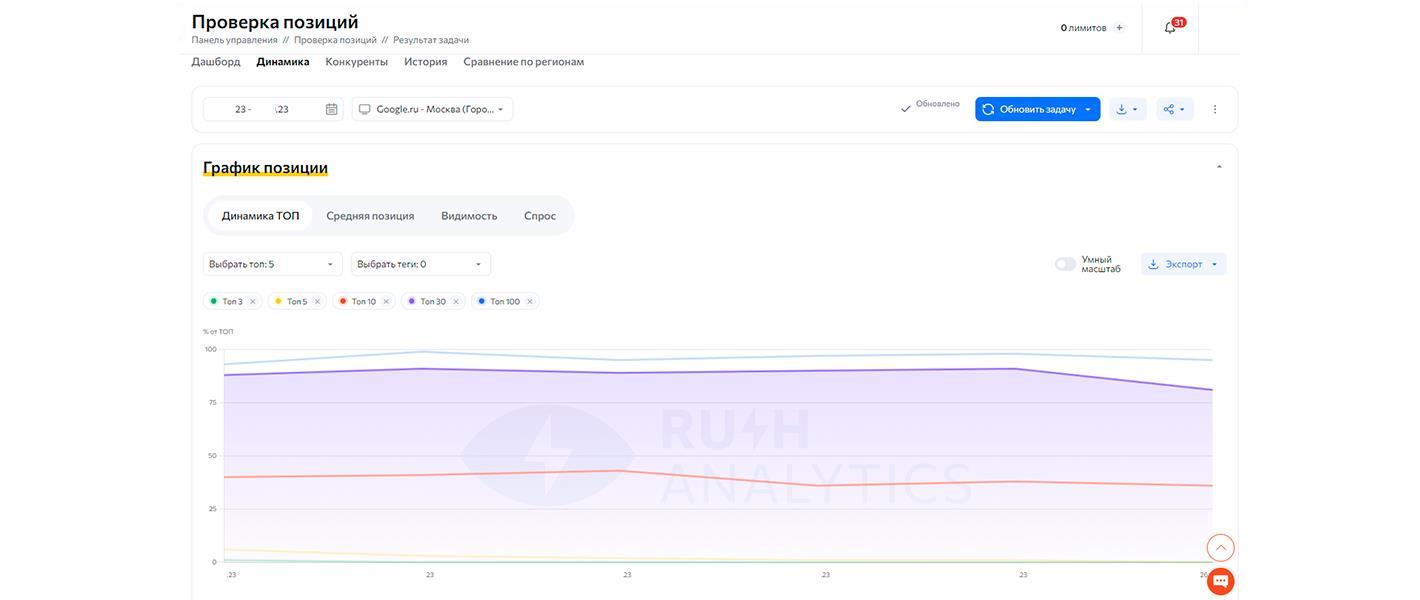Switch to the История tab

tap(426, 62)
